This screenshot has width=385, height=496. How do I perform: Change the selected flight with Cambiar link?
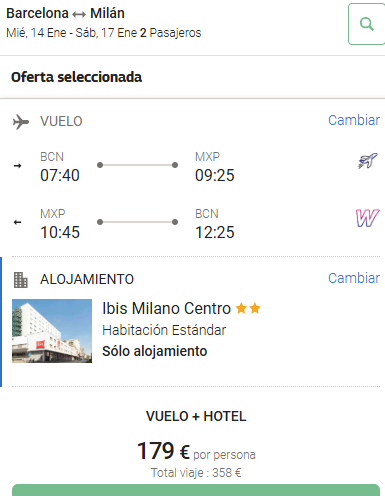point(354,120)
